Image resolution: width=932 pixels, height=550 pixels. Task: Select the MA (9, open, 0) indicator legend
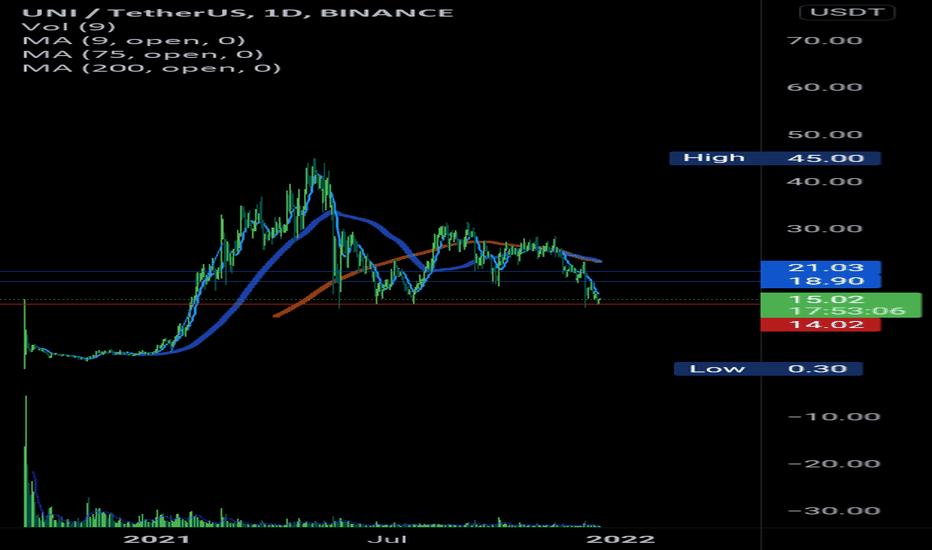tap(134, 40)
